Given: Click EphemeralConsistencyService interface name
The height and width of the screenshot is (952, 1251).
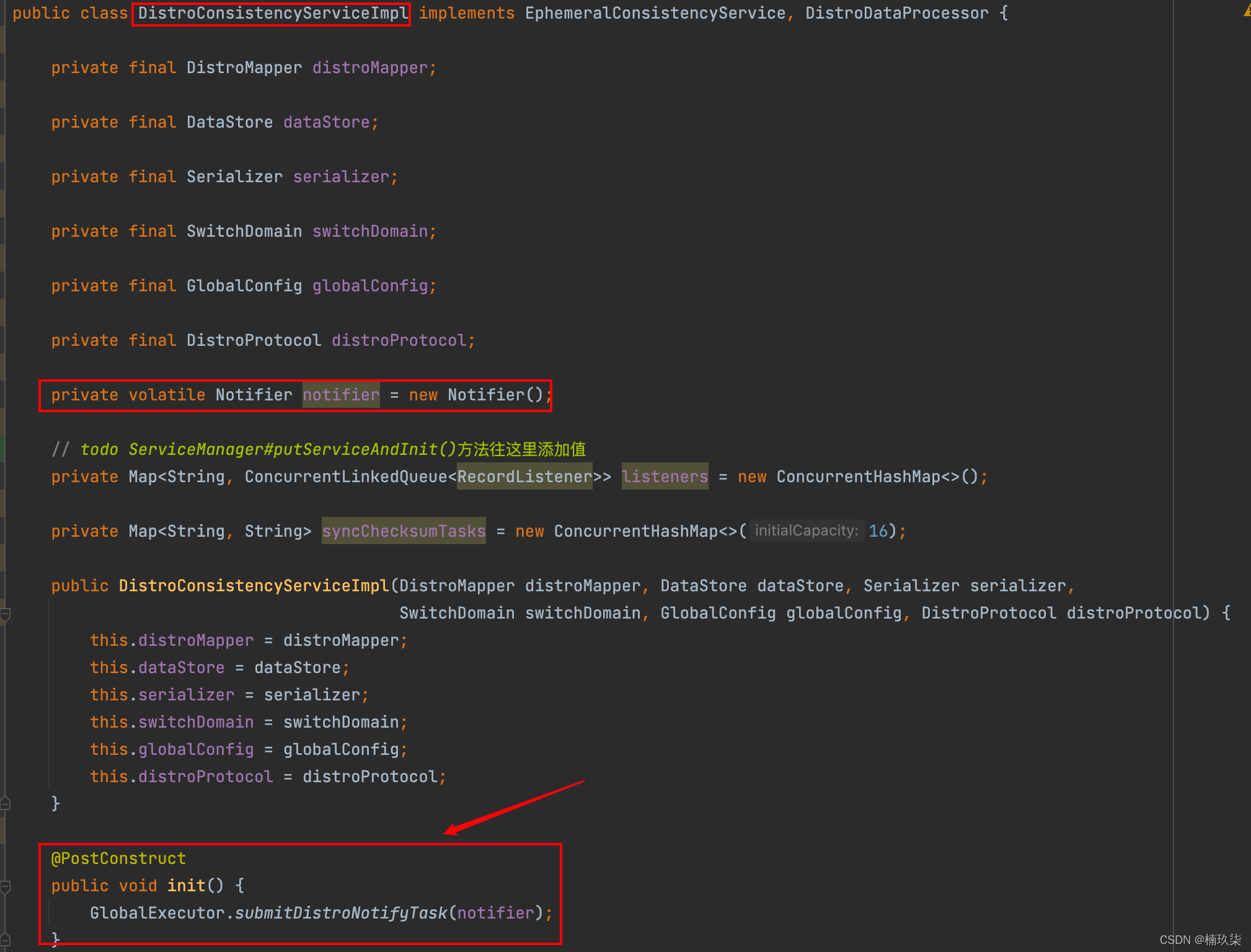Looking at the screenshot, I should (655, 13).
